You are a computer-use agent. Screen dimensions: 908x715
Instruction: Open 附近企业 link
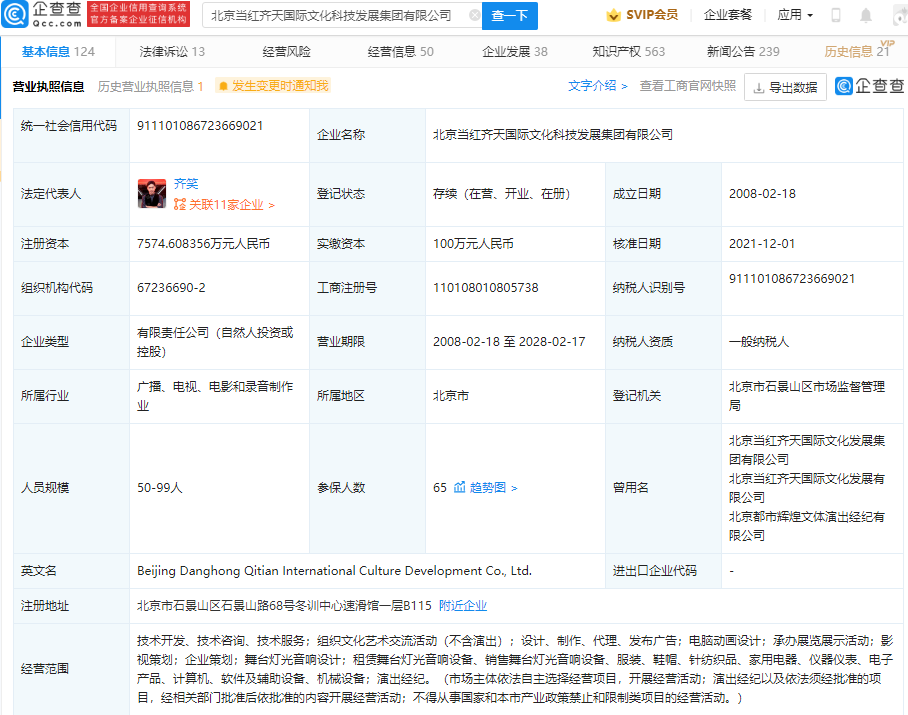tap(463, 605)
